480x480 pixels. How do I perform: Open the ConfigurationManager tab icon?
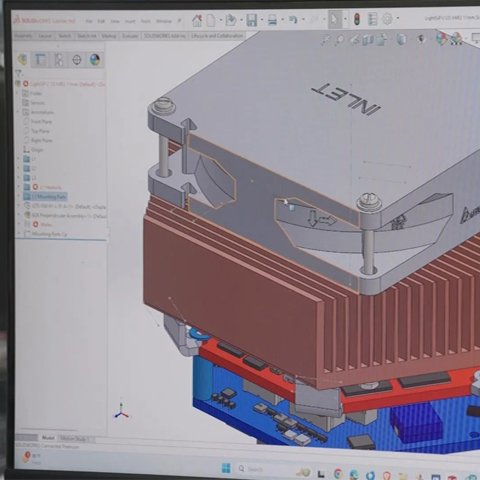(x=59, y=60)
